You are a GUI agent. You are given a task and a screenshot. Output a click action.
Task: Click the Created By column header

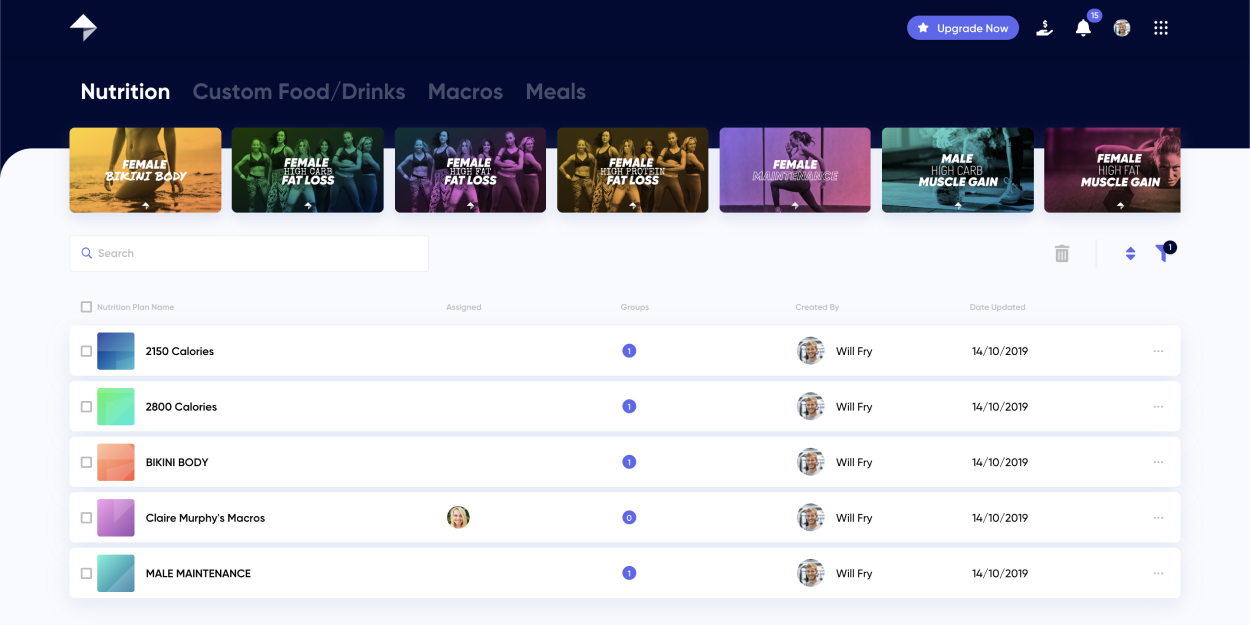pyautogui.click(x=817, y=307)
